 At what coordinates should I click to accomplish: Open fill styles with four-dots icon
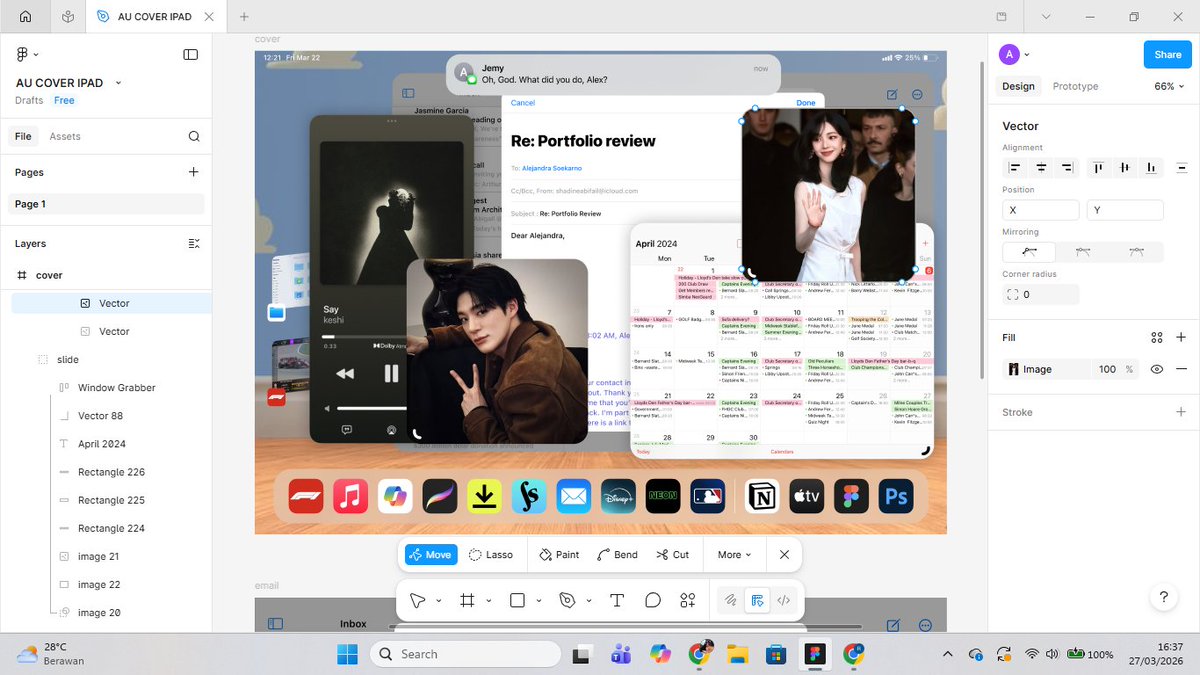(1157, 338)
